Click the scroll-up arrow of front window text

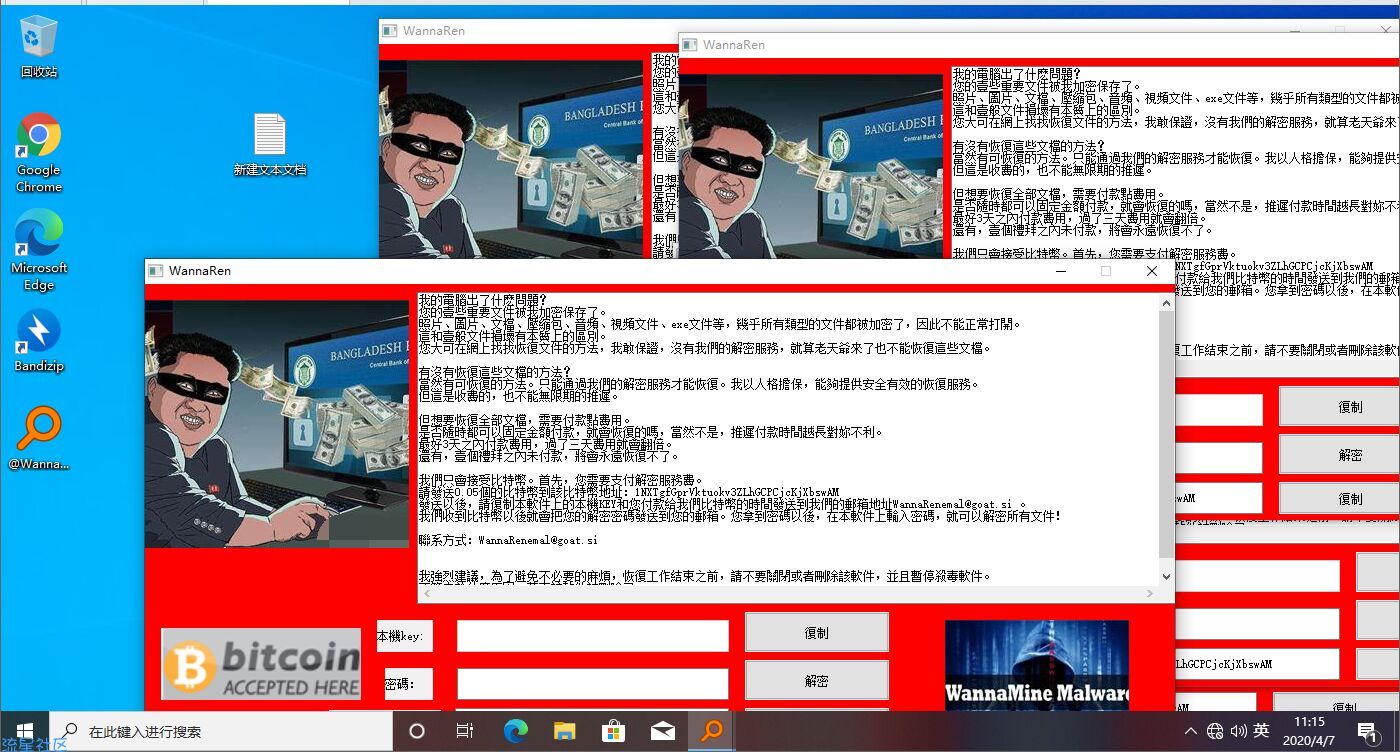1166,302
